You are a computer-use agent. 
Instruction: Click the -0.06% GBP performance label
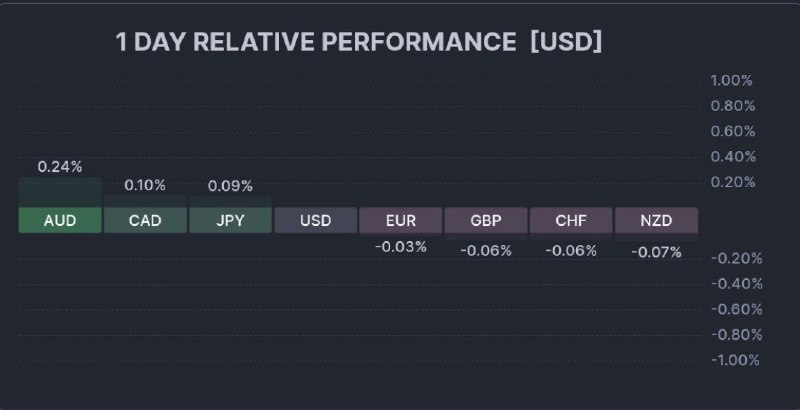tap(486, 250)
